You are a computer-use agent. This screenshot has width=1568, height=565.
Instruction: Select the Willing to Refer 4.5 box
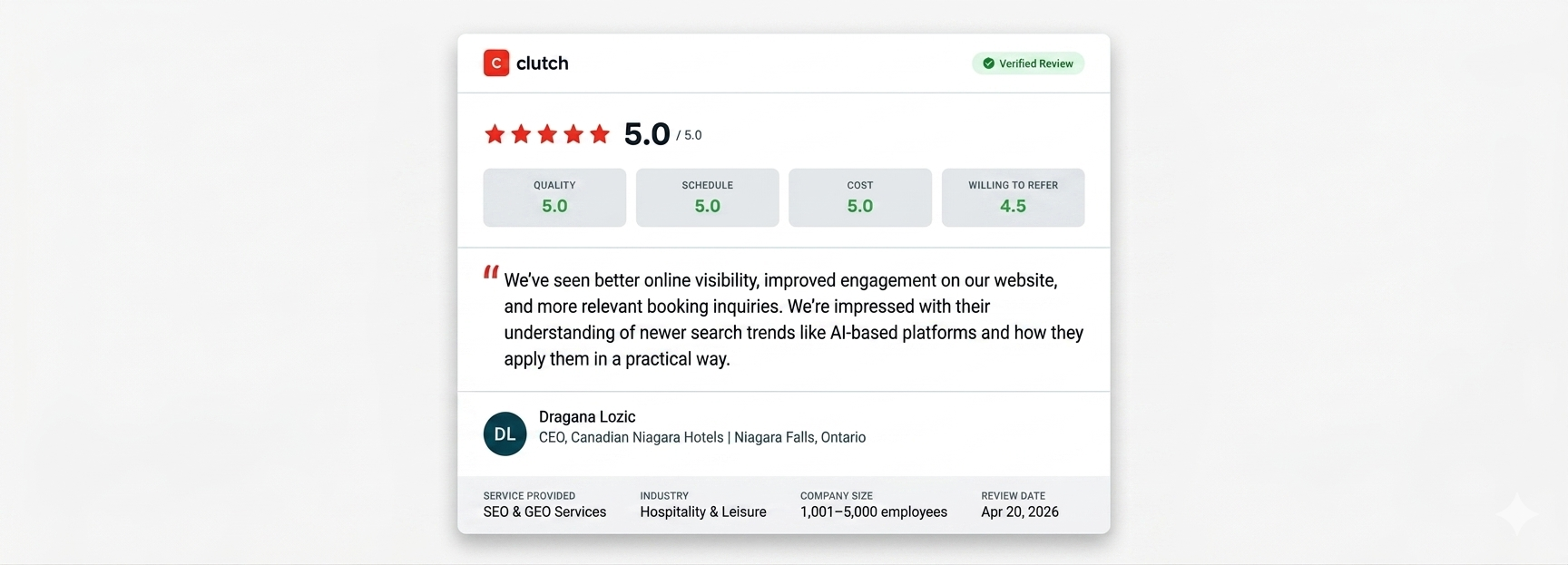tap(1013, 198)
